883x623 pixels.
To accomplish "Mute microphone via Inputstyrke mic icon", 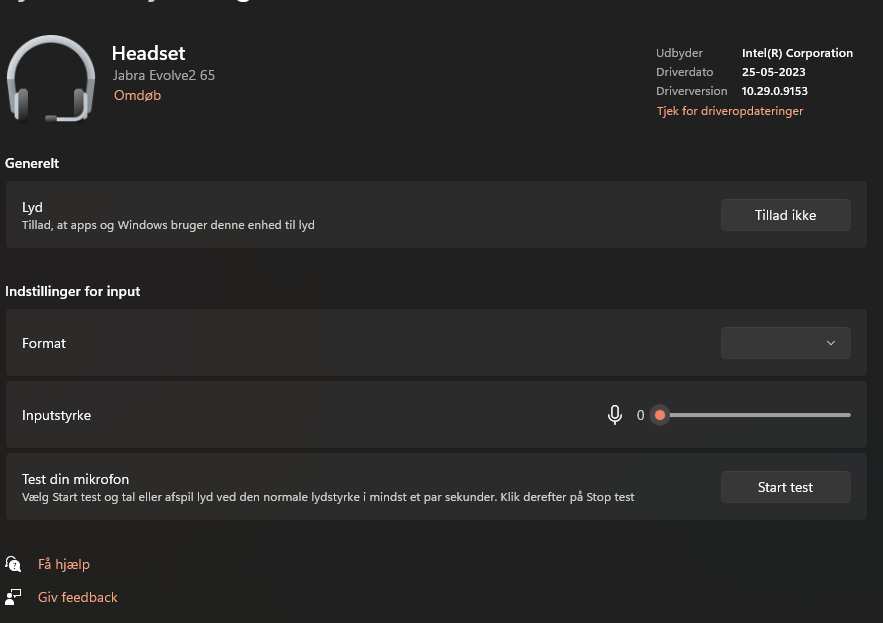I will (615, 415).
